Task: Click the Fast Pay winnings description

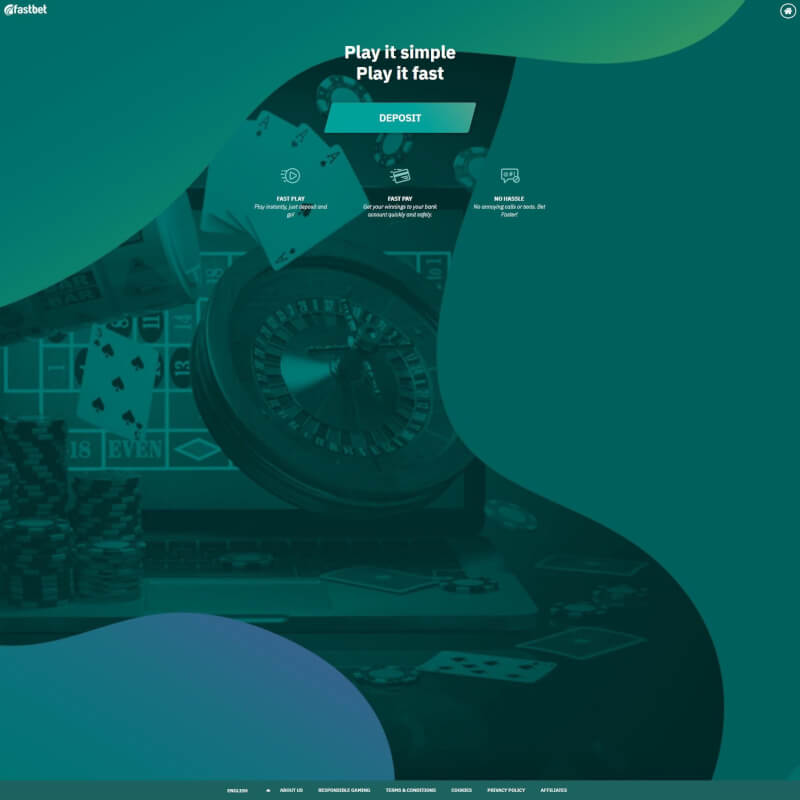Action: (400, 211)
